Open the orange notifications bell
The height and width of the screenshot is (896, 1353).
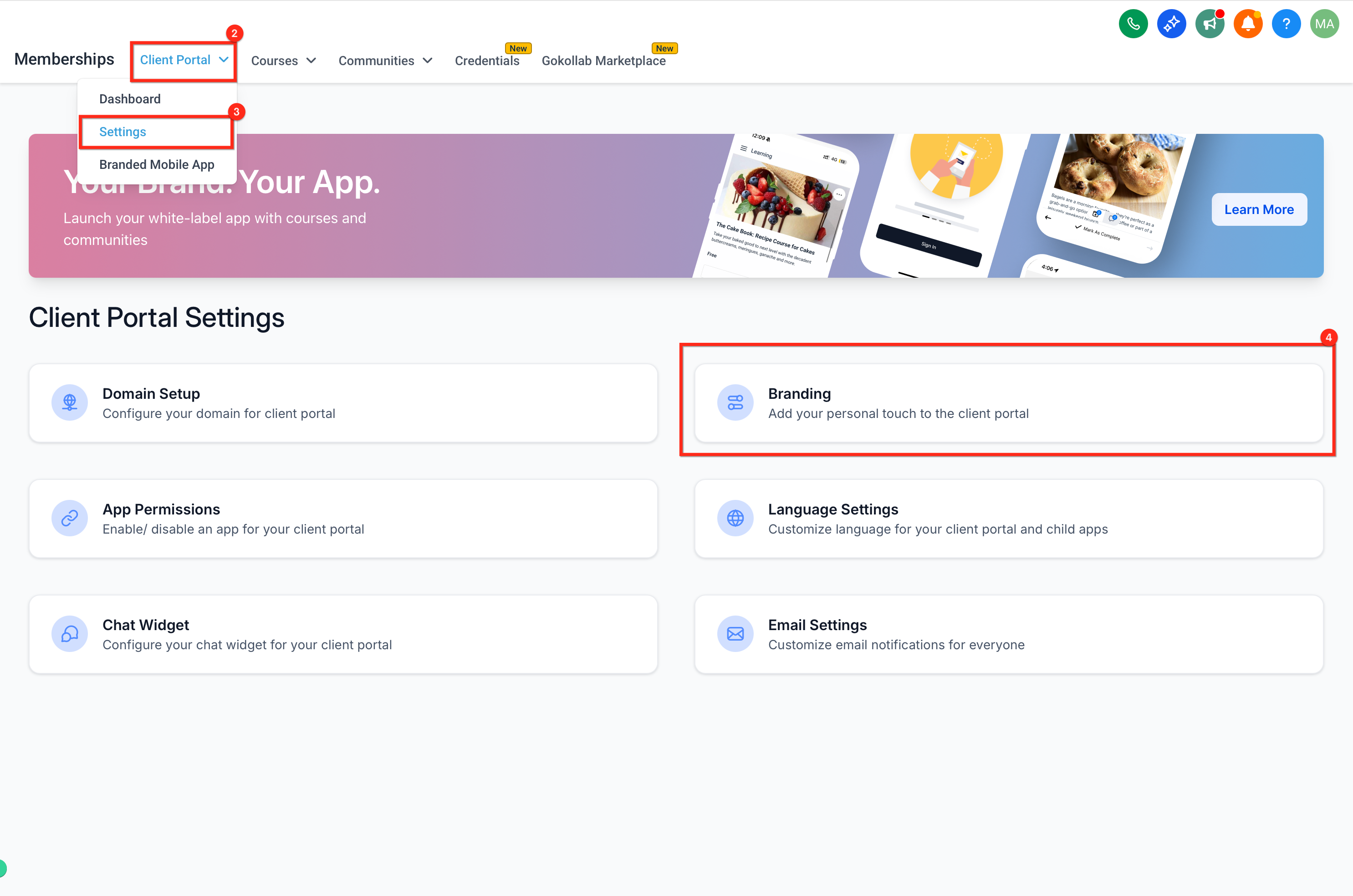point(1248,23)
